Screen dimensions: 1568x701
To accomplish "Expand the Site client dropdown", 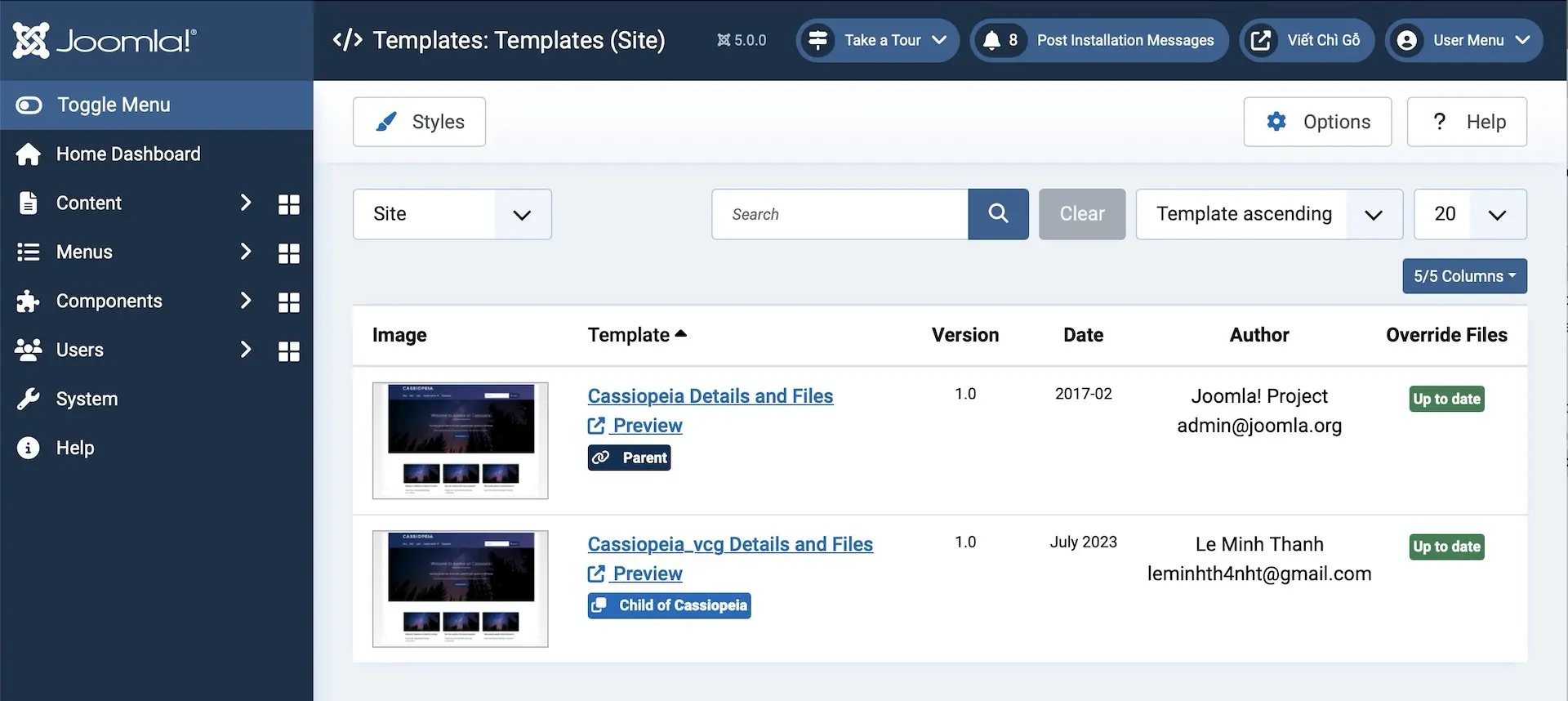I will point(452,214).
